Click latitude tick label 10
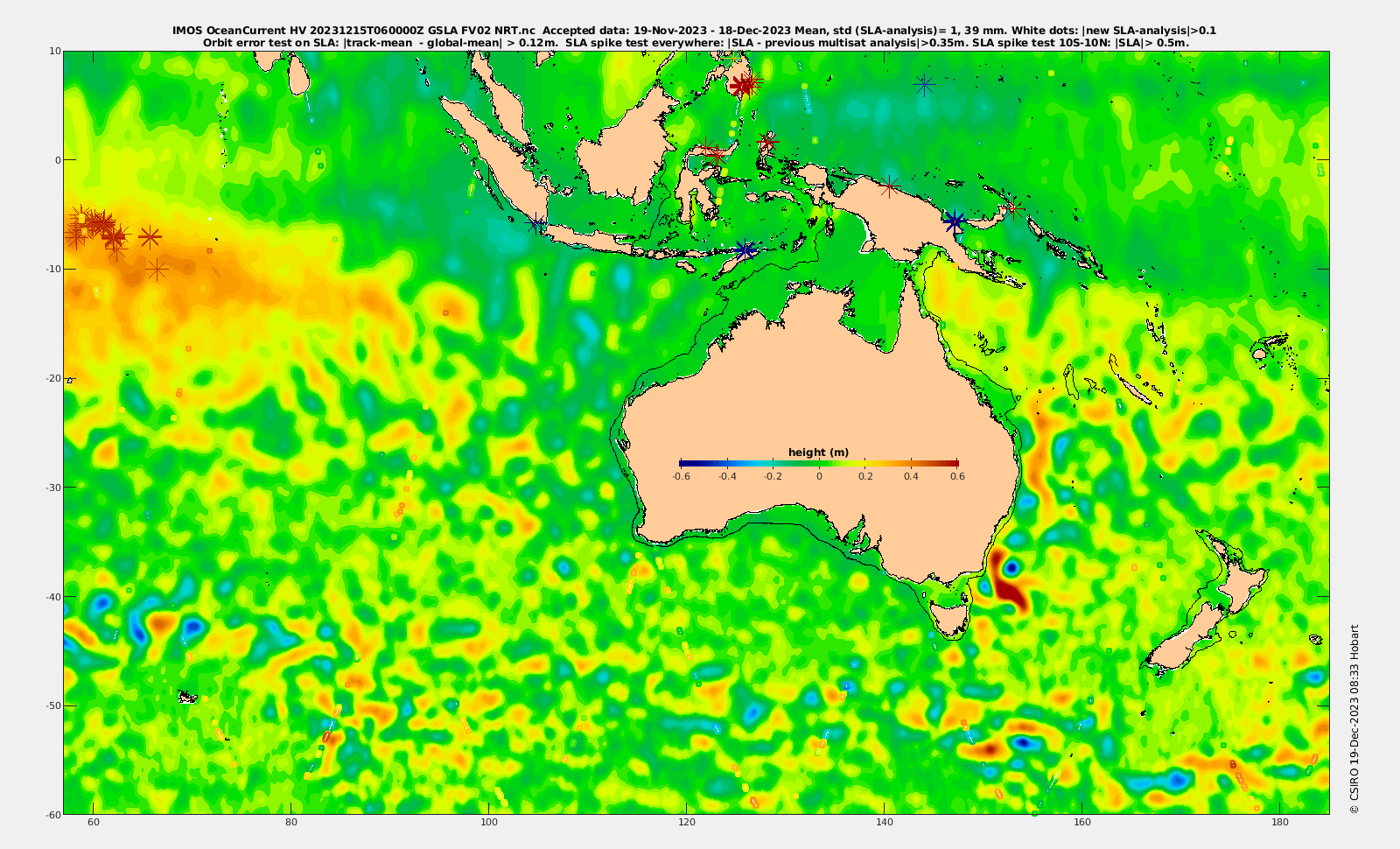The image size is (1400, 849). [55, 51]
